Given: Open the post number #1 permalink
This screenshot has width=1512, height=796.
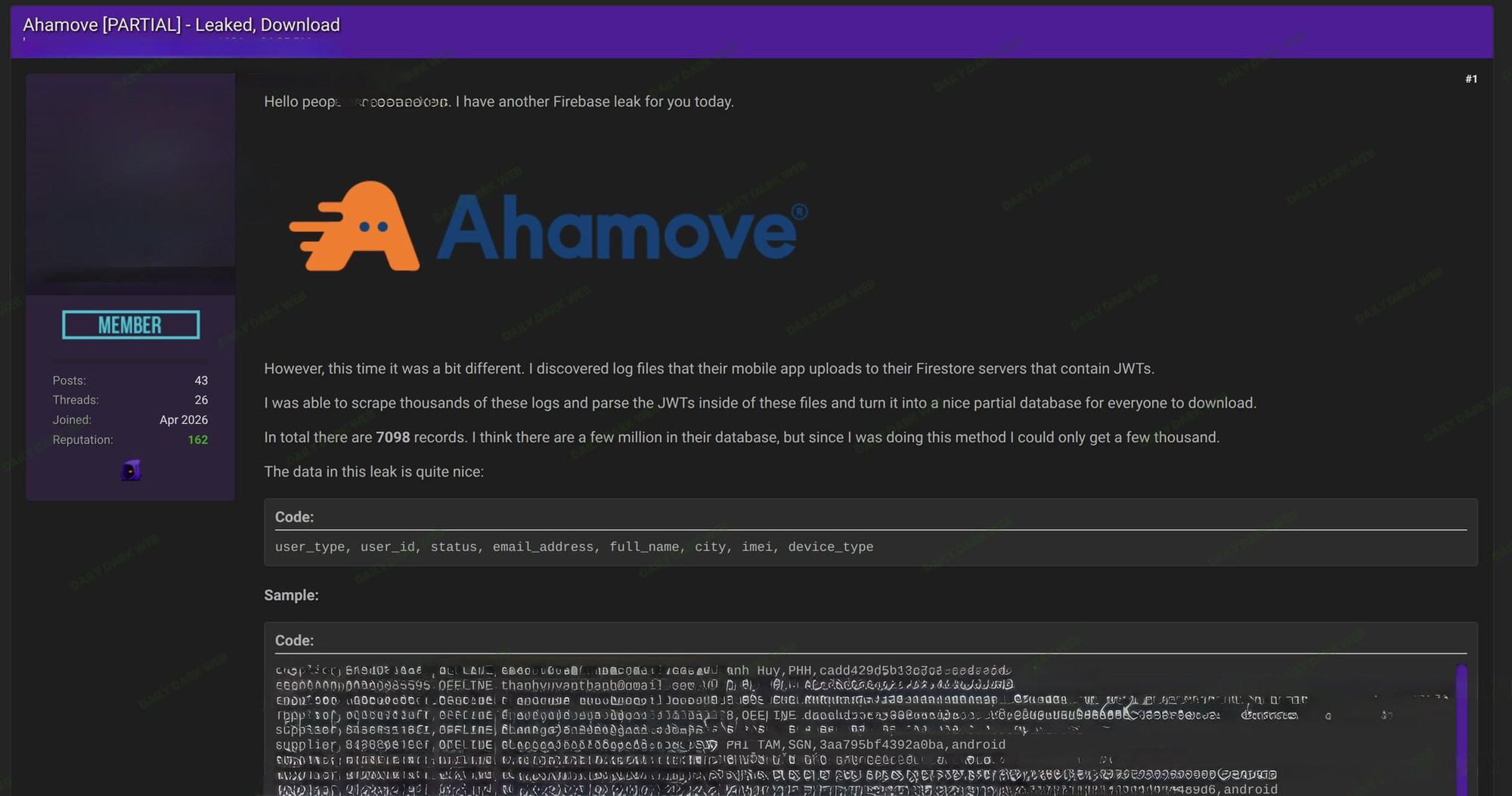Looking at the screenshot, I should (1471, 79).
